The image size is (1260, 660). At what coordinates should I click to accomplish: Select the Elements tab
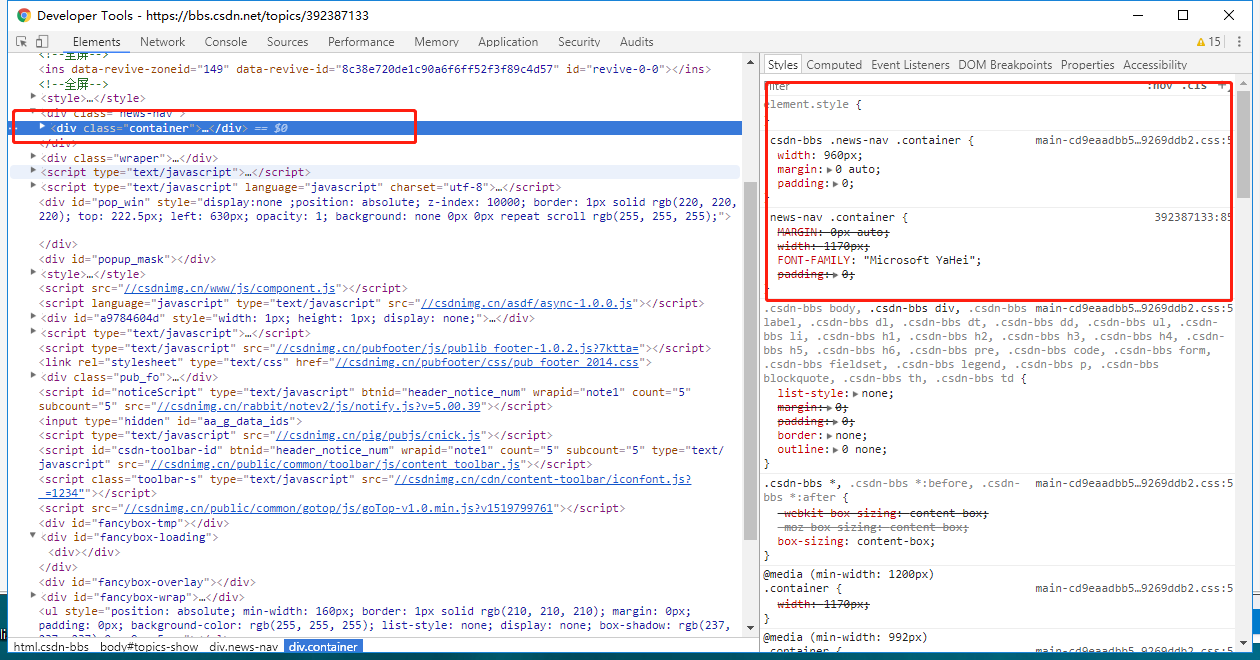point(96,42)
